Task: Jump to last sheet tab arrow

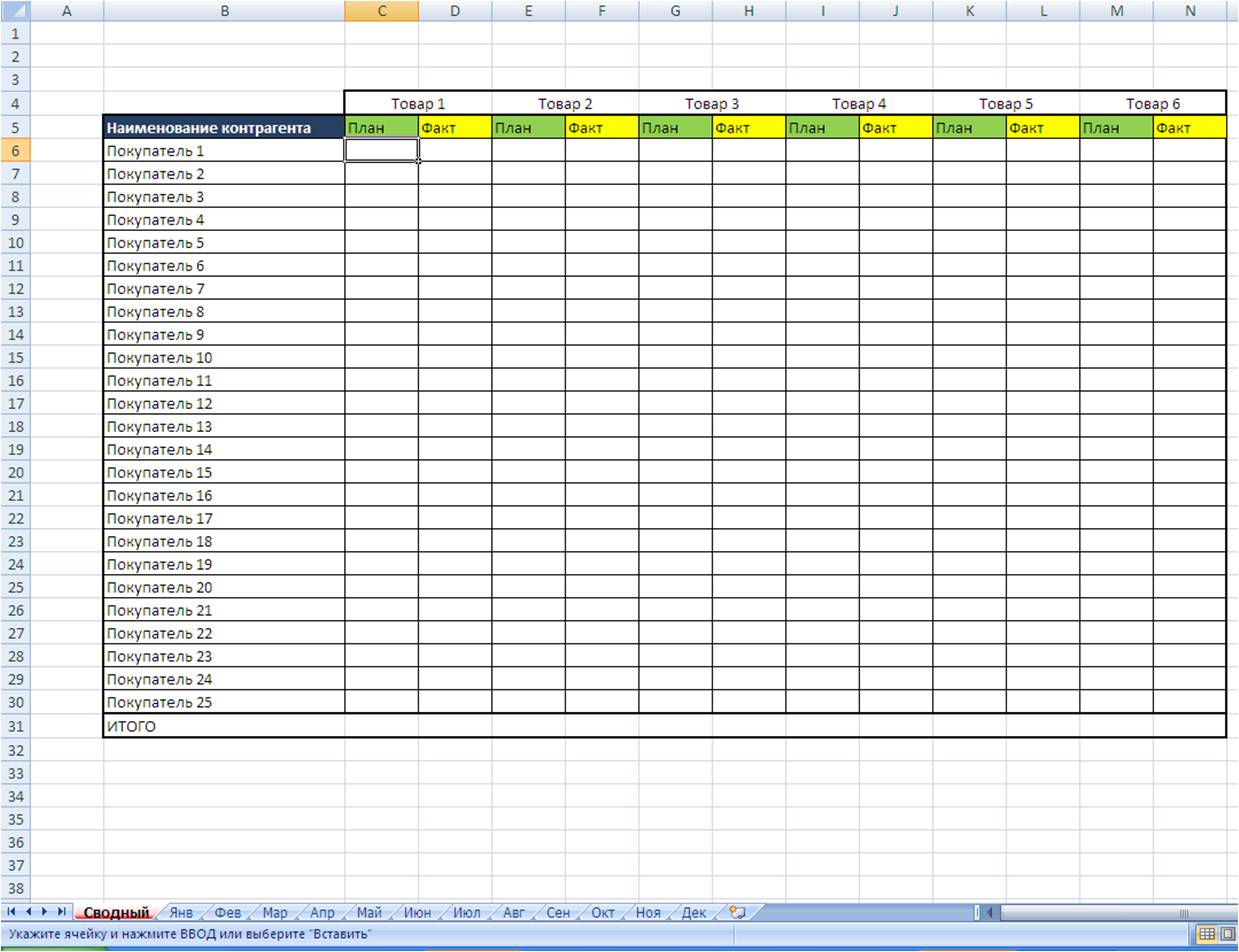Action: (61, 912)
